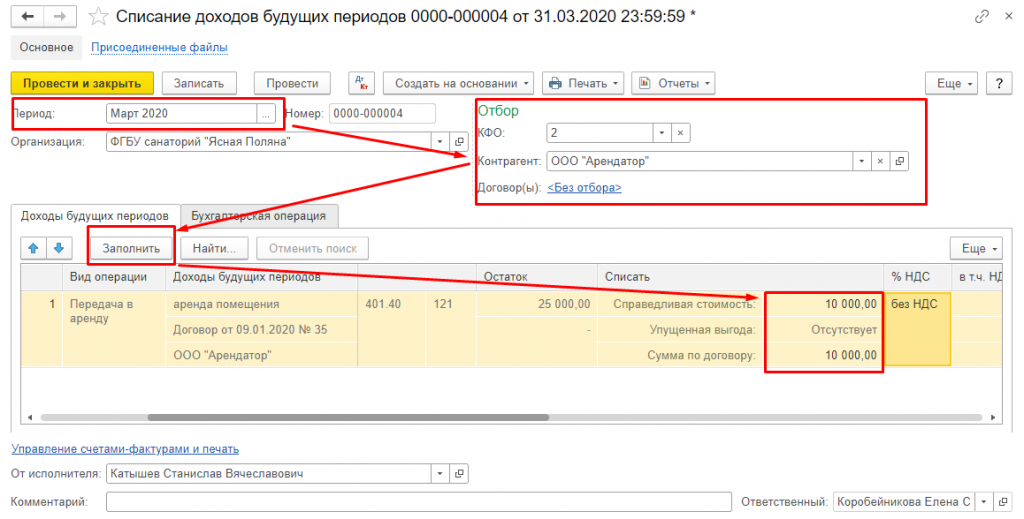Move row up with blue arrow
Image resolution: width=1024 pixels, height=519 pixels.
pos(33,248)
